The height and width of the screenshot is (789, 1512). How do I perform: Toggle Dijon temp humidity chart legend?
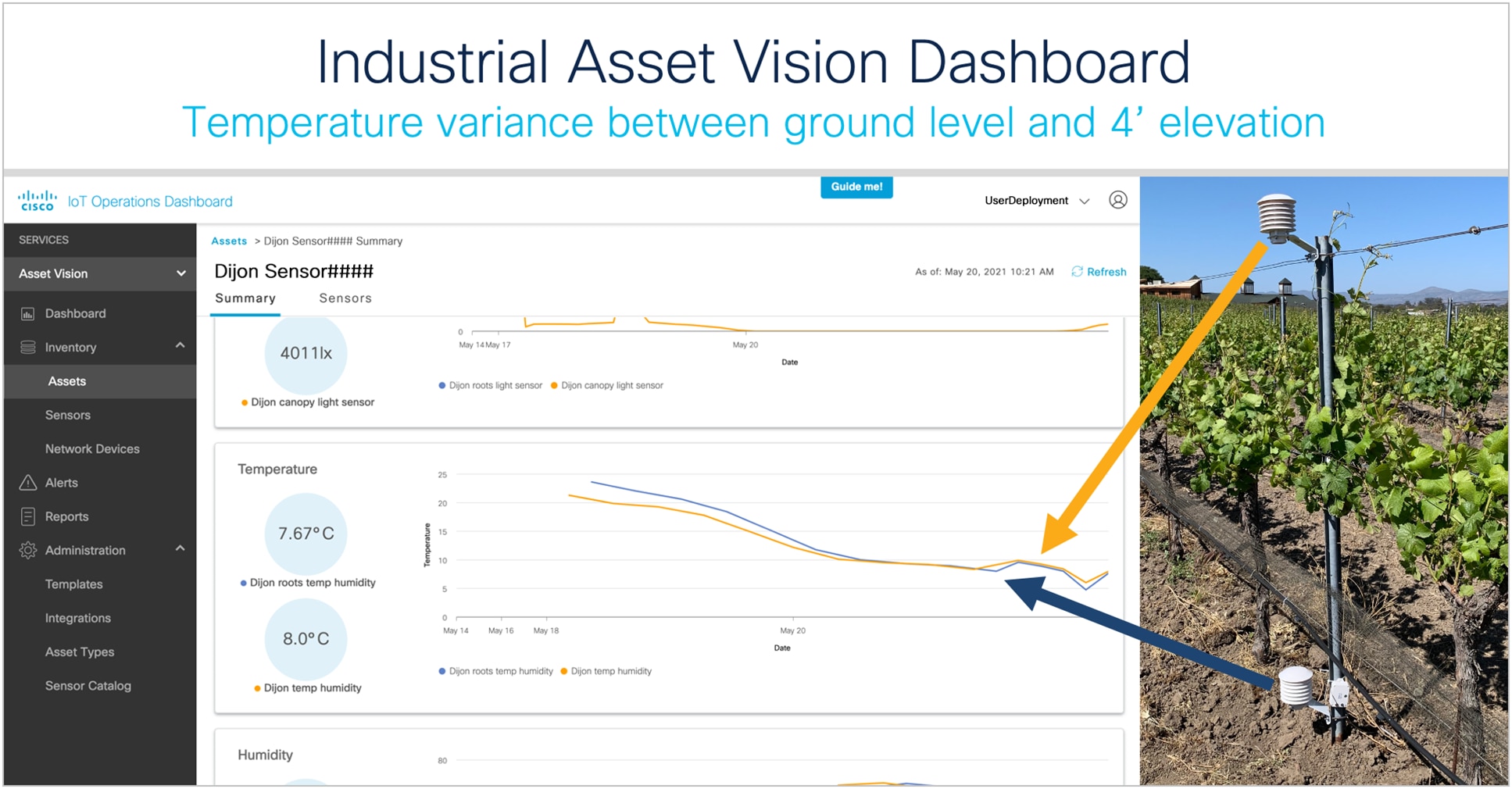(x=606, y=671)
